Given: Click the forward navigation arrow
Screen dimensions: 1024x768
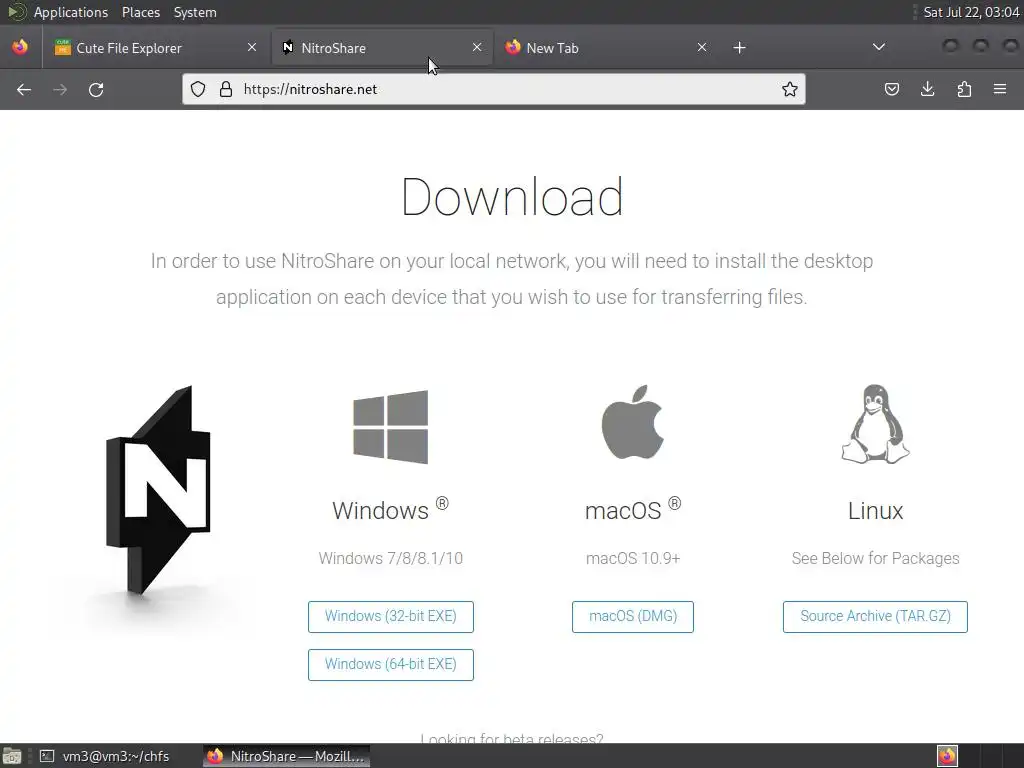Looking at the screenshot, I should (x=60, y=89).
